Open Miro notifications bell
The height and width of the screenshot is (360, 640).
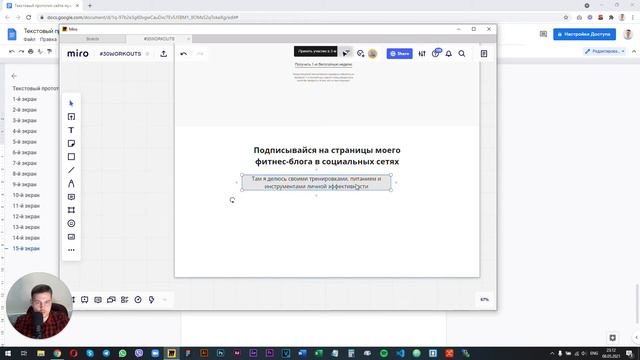[449, 53]
